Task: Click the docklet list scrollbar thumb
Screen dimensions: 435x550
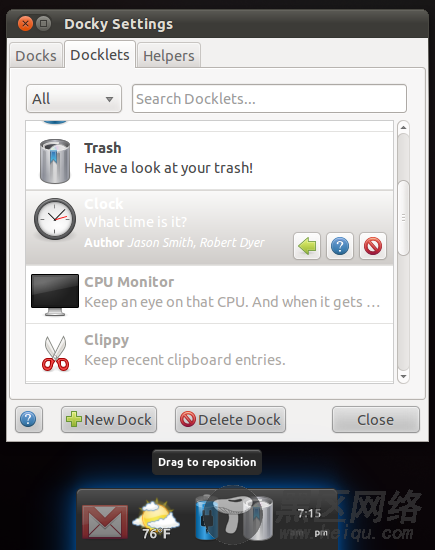Action: [403, 218]
